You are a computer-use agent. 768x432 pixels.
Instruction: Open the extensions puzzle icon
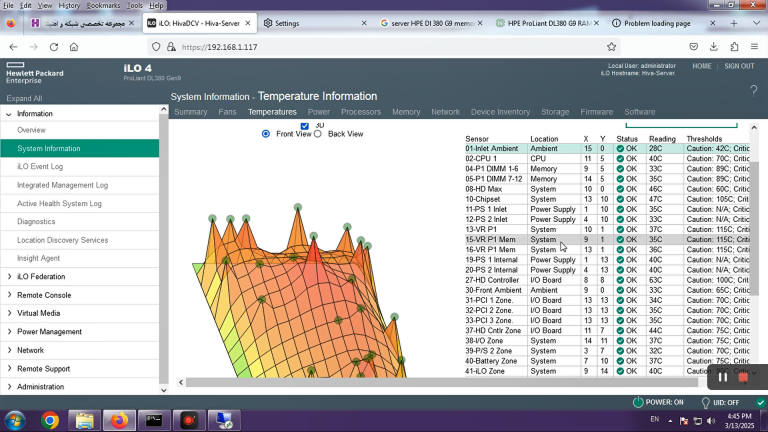click(734, 47)
